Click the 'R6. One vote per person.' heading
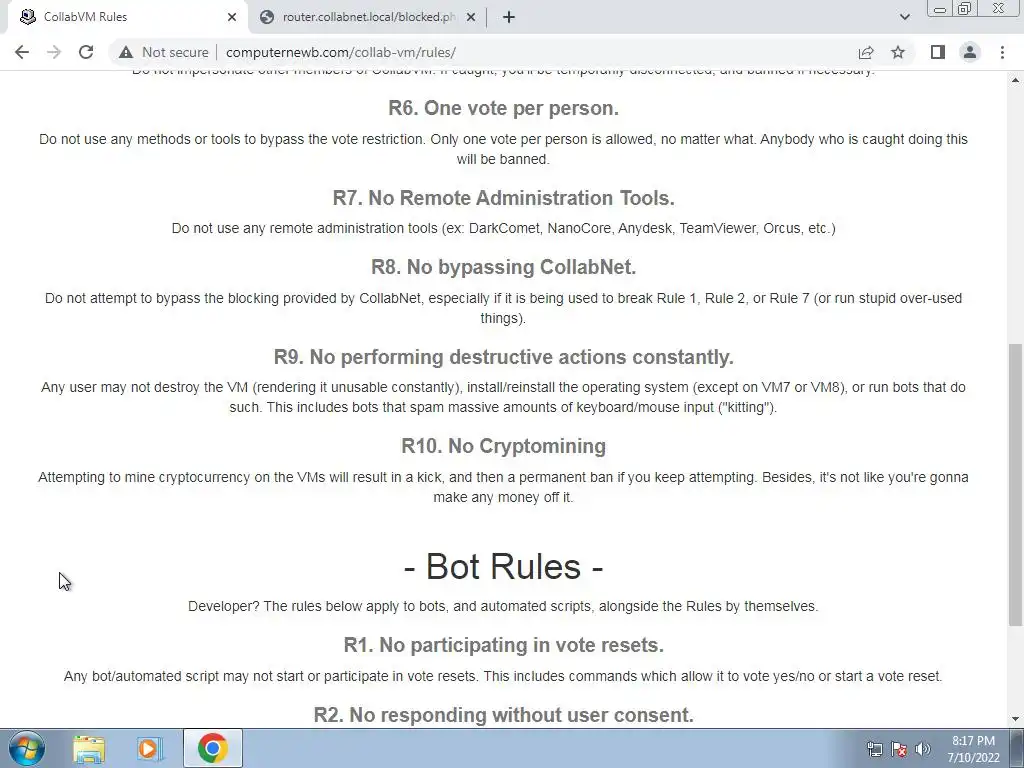This screenshot has height=768, width=1024. pos(504,108)
